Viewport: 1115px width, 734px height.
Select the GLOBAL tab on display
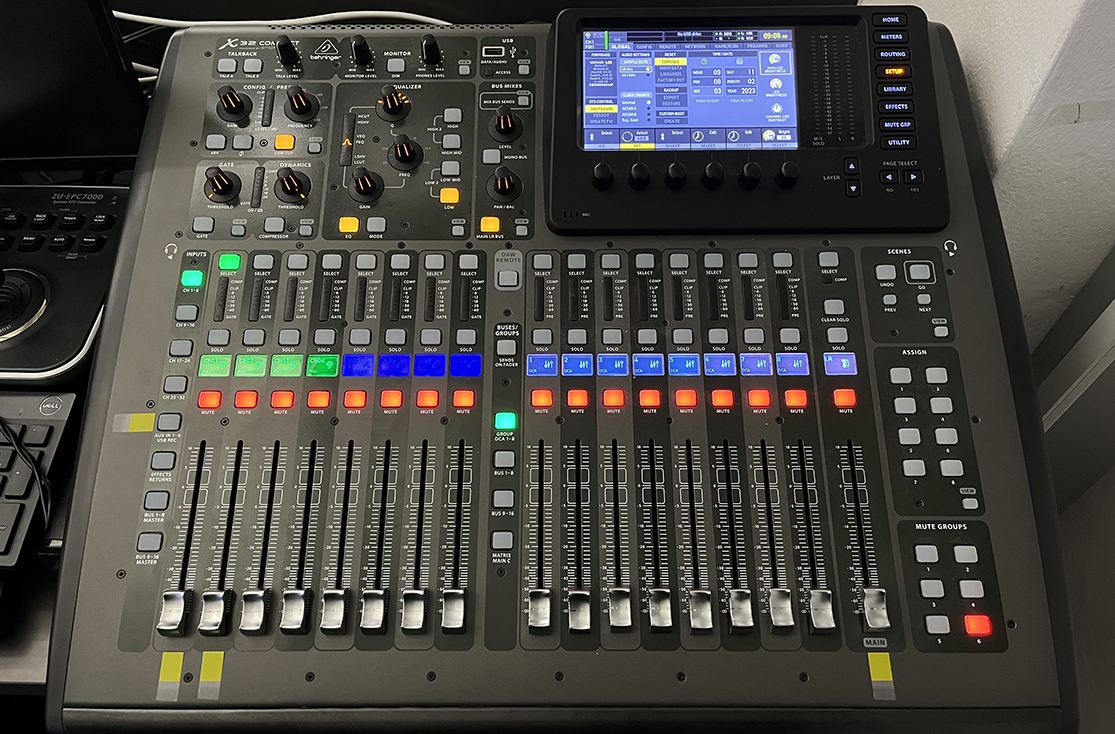coord(620,46)
